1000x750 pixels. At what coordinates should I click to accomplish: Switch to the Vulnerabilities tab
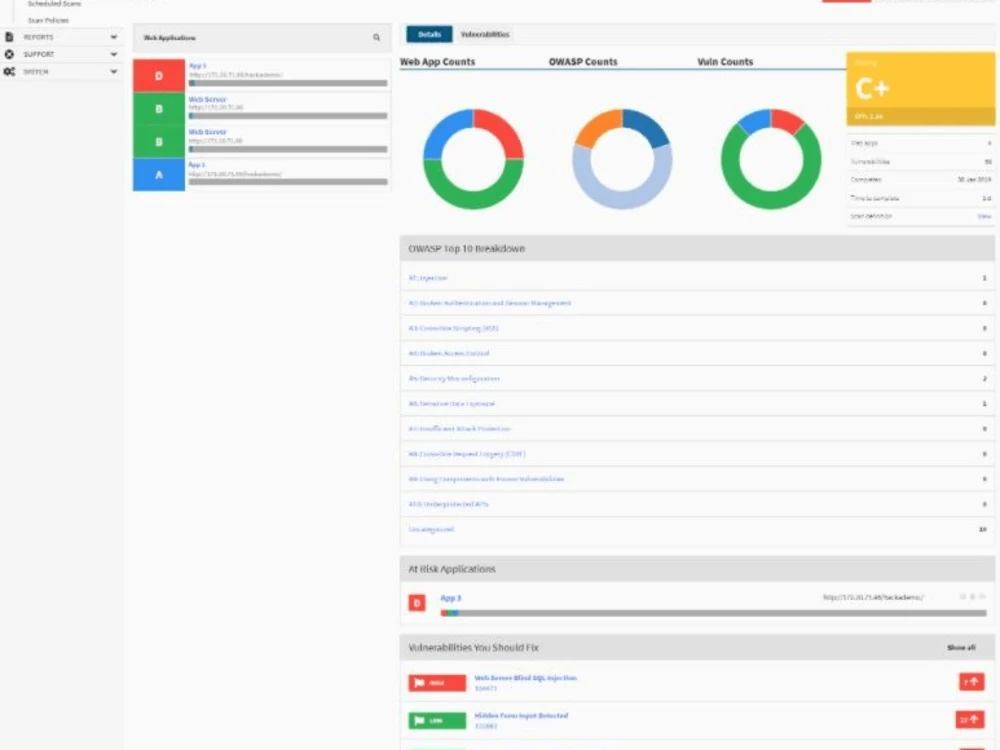click(x=483, y=33)
